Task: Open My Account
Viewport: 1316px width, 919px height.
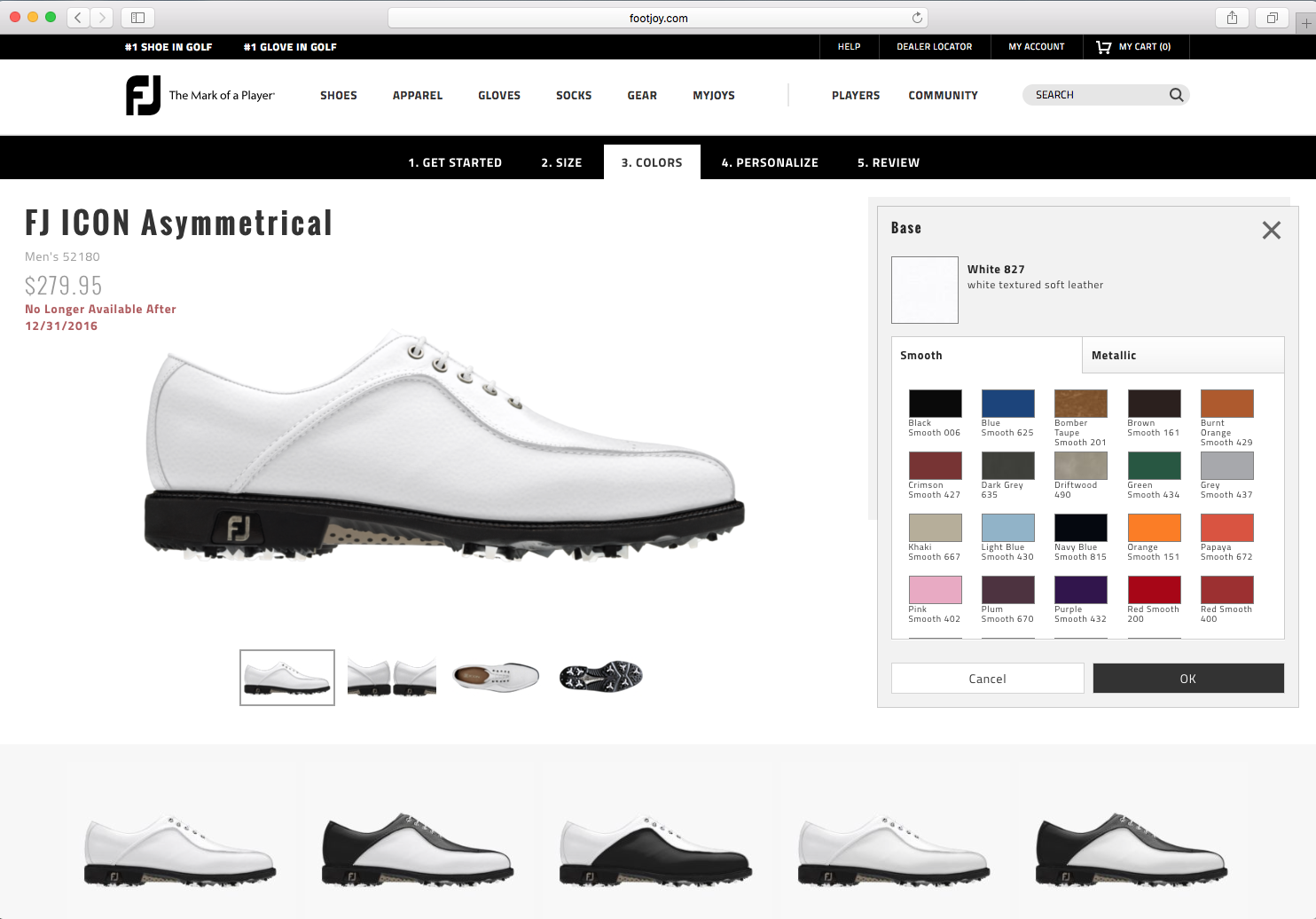Action: point(1036,47)
